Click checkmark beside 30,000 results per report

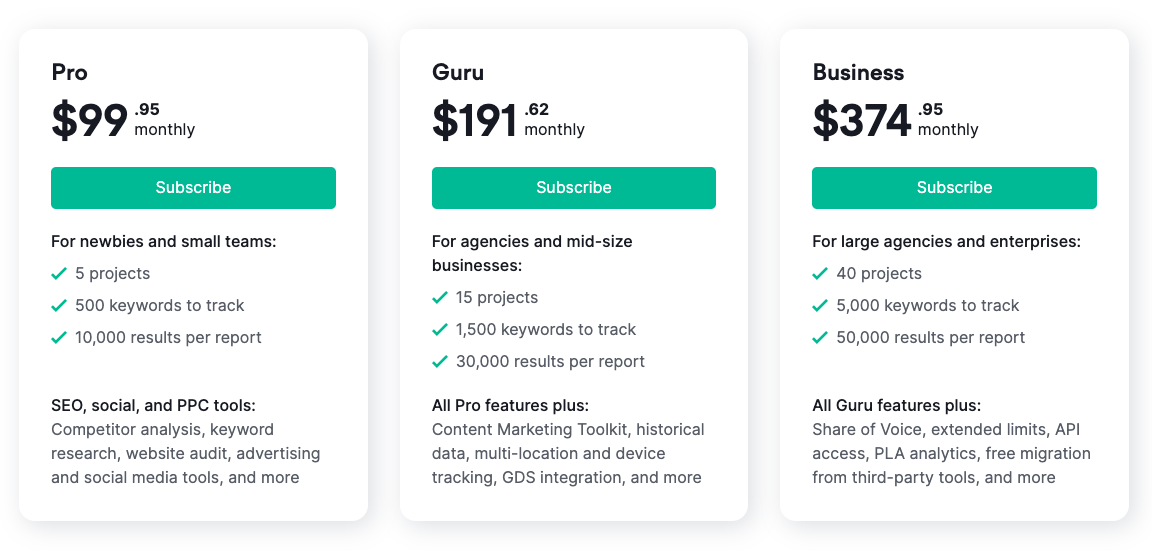pyautogui.click(x=440, y=361)
